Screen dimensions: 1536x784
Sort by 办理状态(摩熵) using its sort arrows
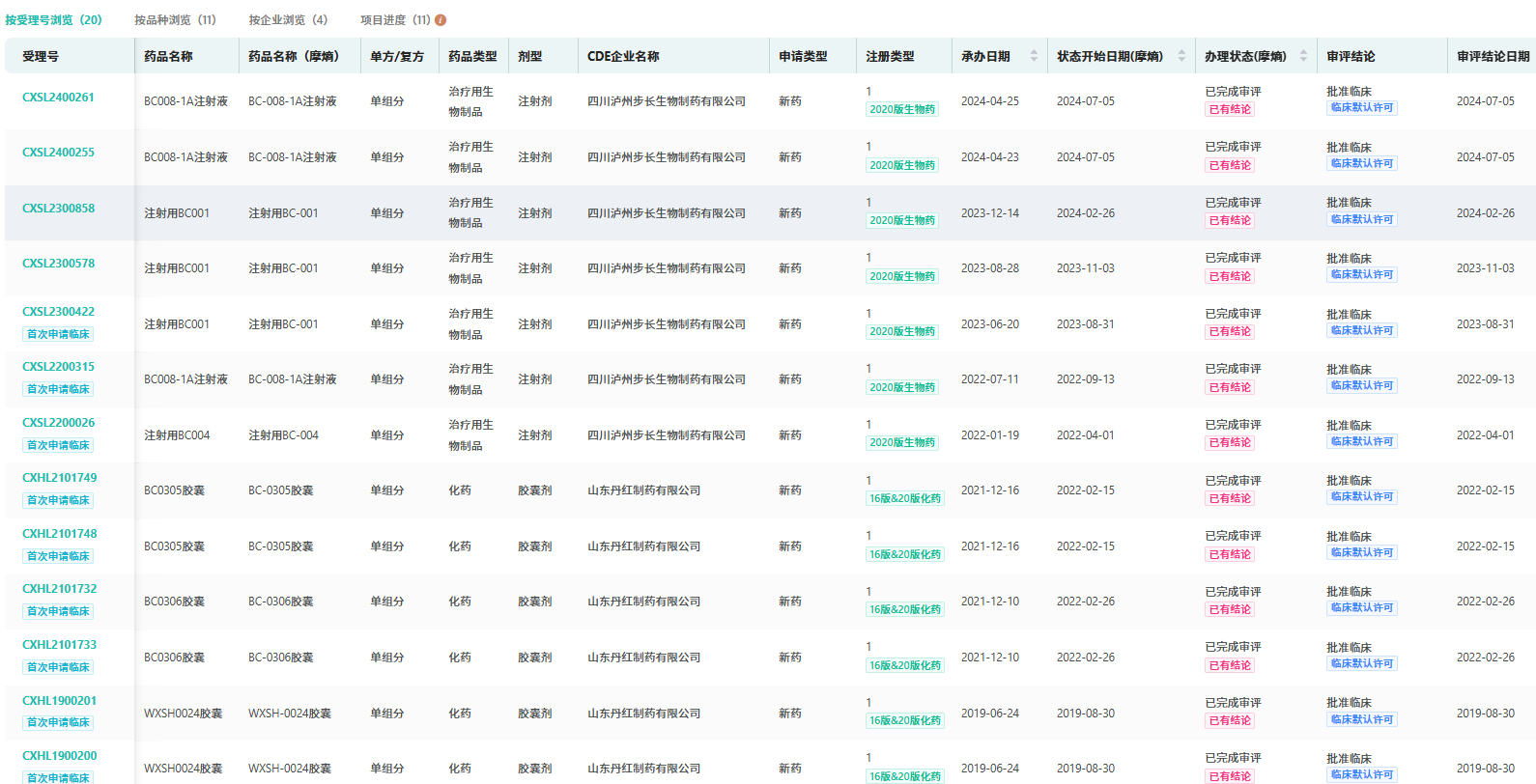(x=1303, y=56)
